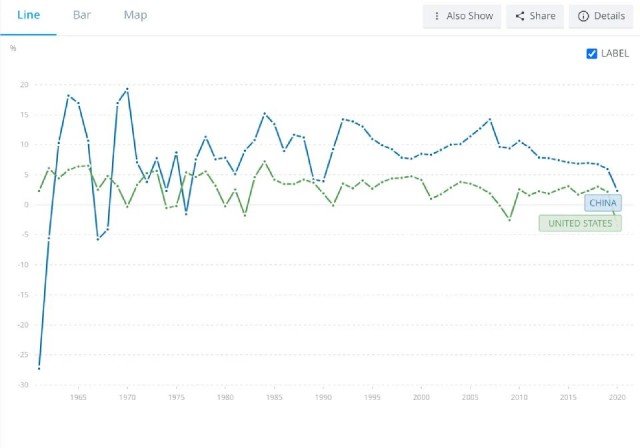Click China's lowest data point near -27

(39, 368)
